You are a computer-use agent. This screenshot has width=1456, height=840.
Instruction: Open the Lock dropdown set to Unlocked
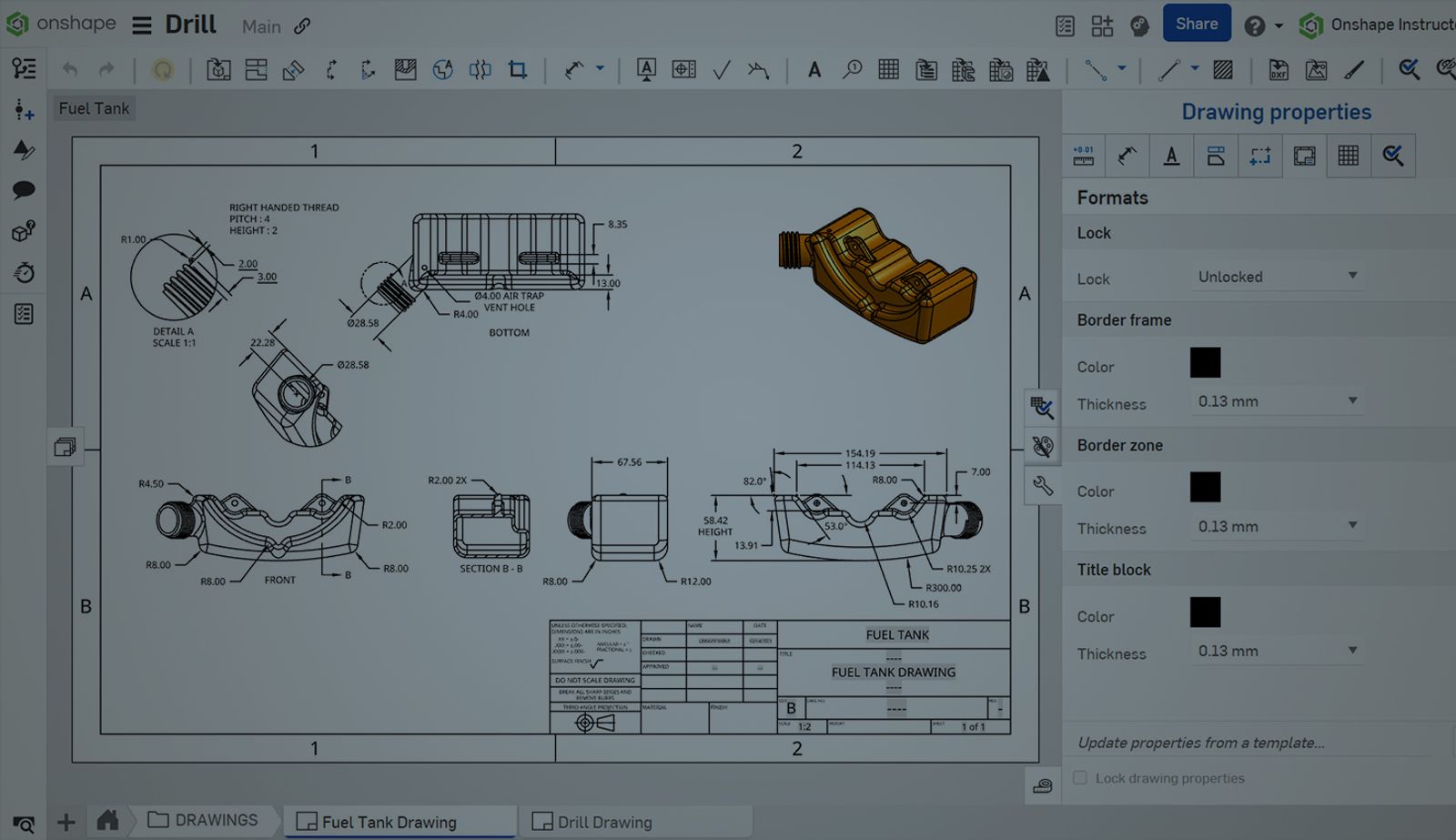1277,277
